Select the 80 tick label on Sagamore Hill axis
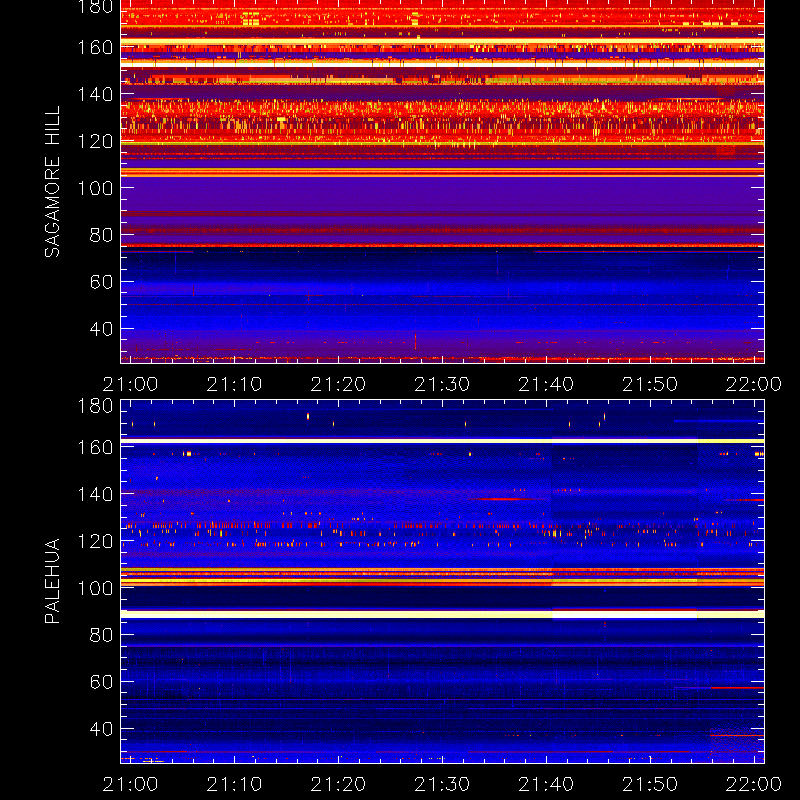This screenshot has height=800, width=800. tap(101, 235)
